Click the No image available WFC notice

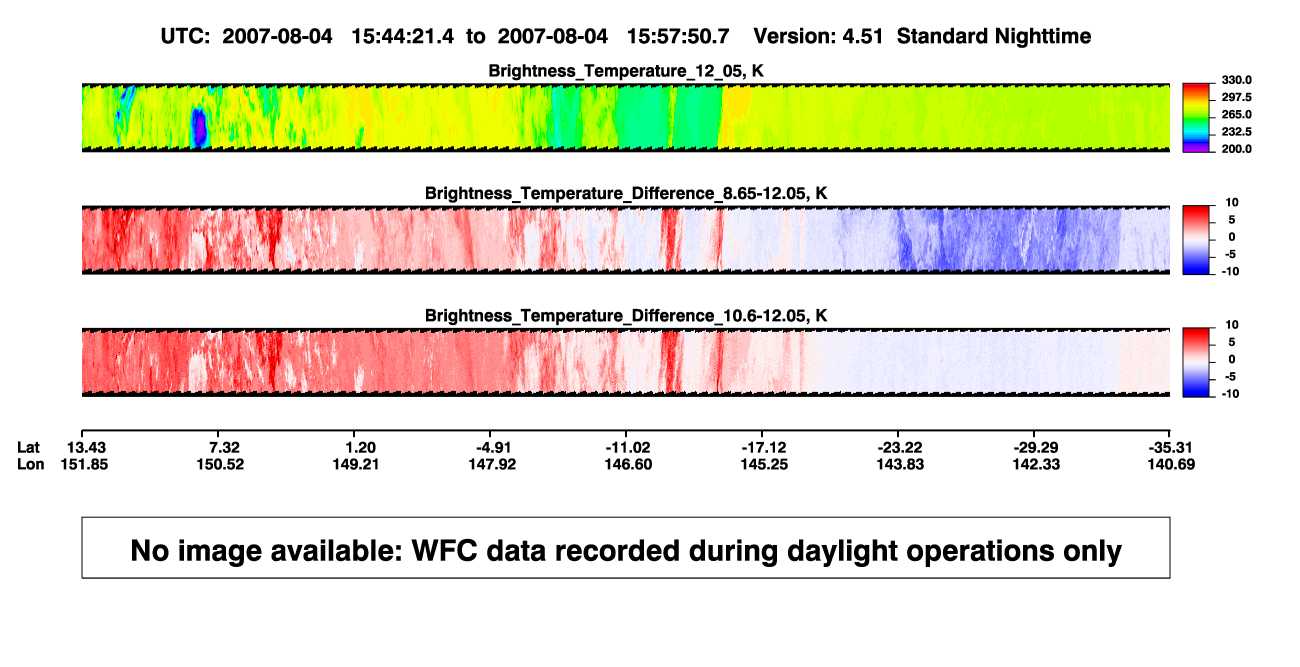626,548
